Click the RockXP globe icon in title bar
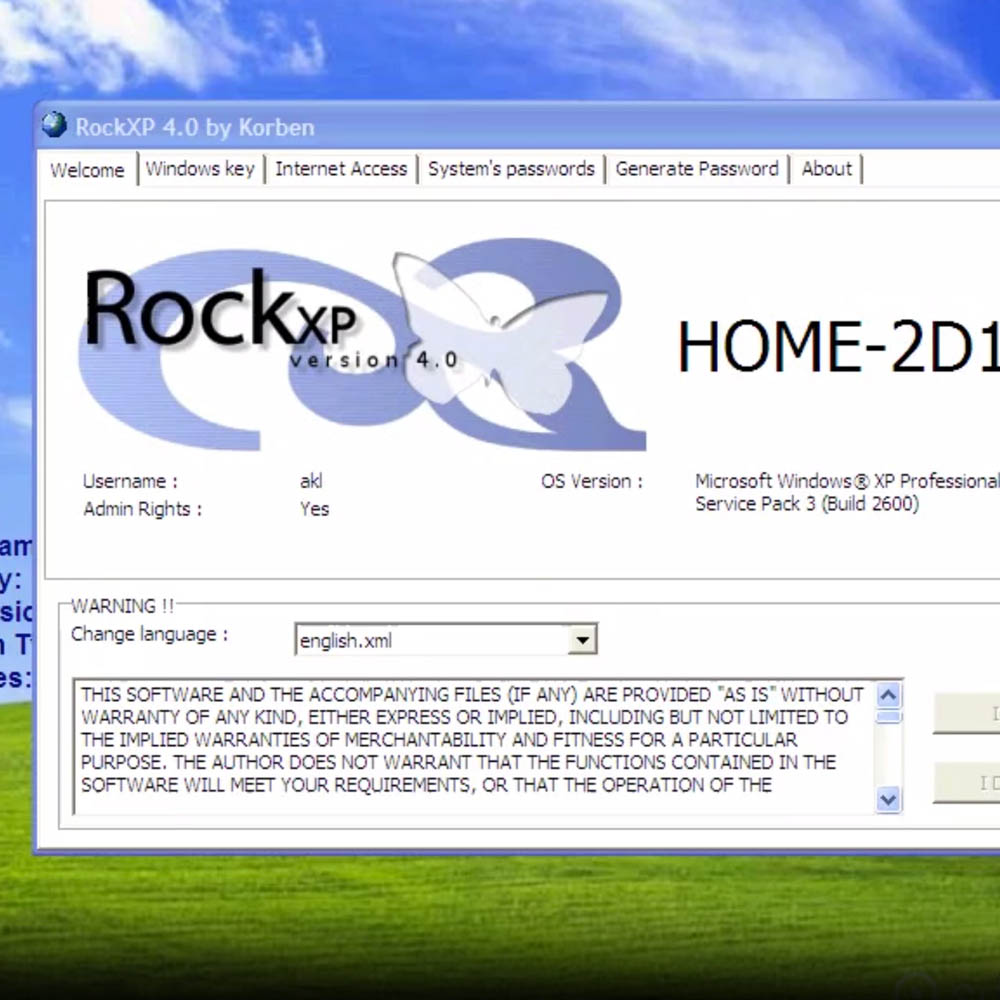Image resolution: width=1000 pixels, height=1000 pixels. tap(54, 125)
